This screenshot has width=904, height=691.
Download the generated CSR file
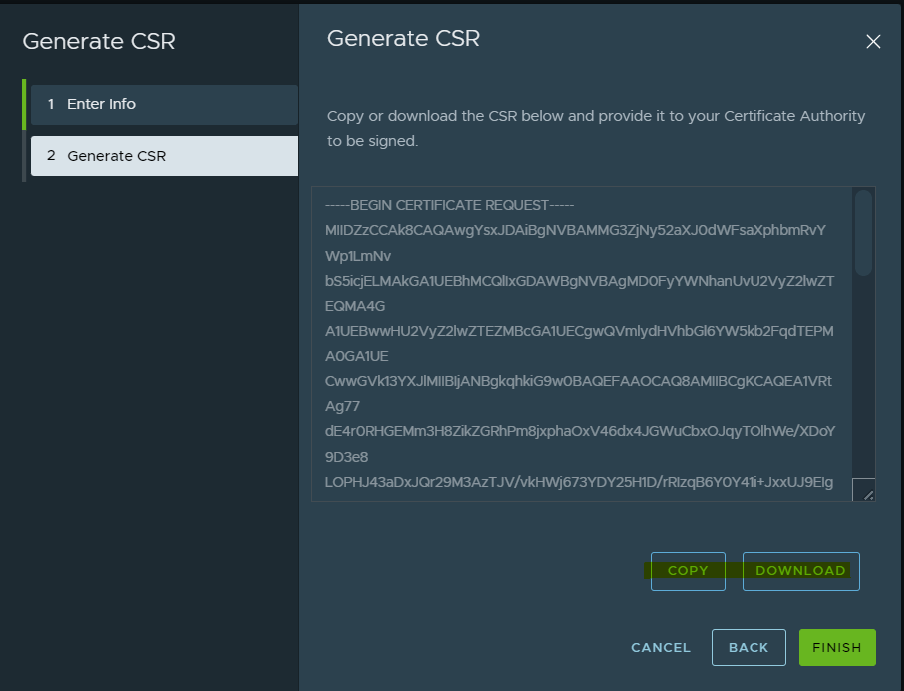pos(800,571)
